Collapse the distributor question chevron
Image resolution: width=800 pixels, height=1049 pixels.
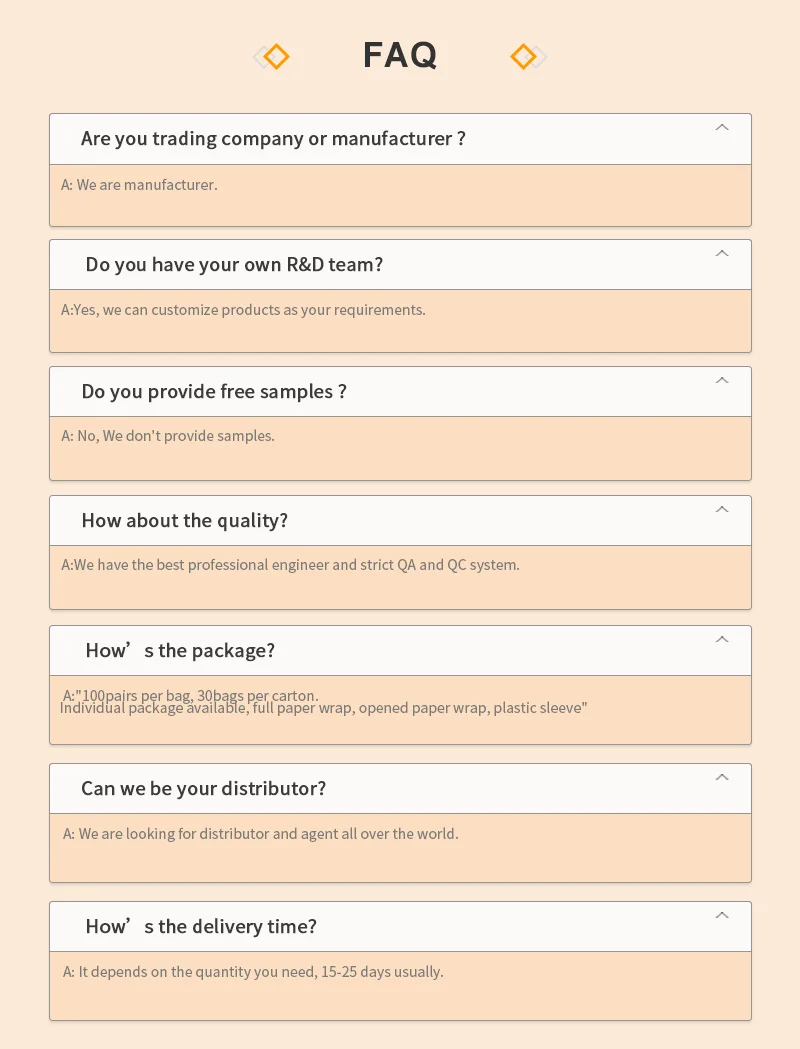point(722,778)
